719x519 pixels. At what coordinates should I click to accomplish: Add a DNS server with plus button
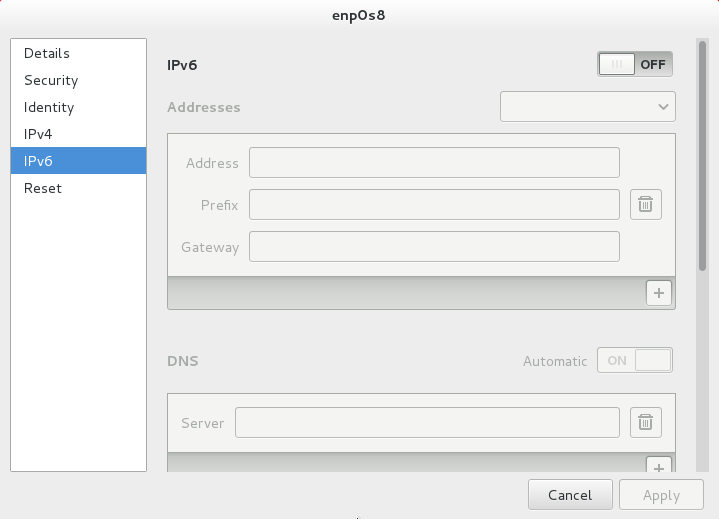(658, 465)
